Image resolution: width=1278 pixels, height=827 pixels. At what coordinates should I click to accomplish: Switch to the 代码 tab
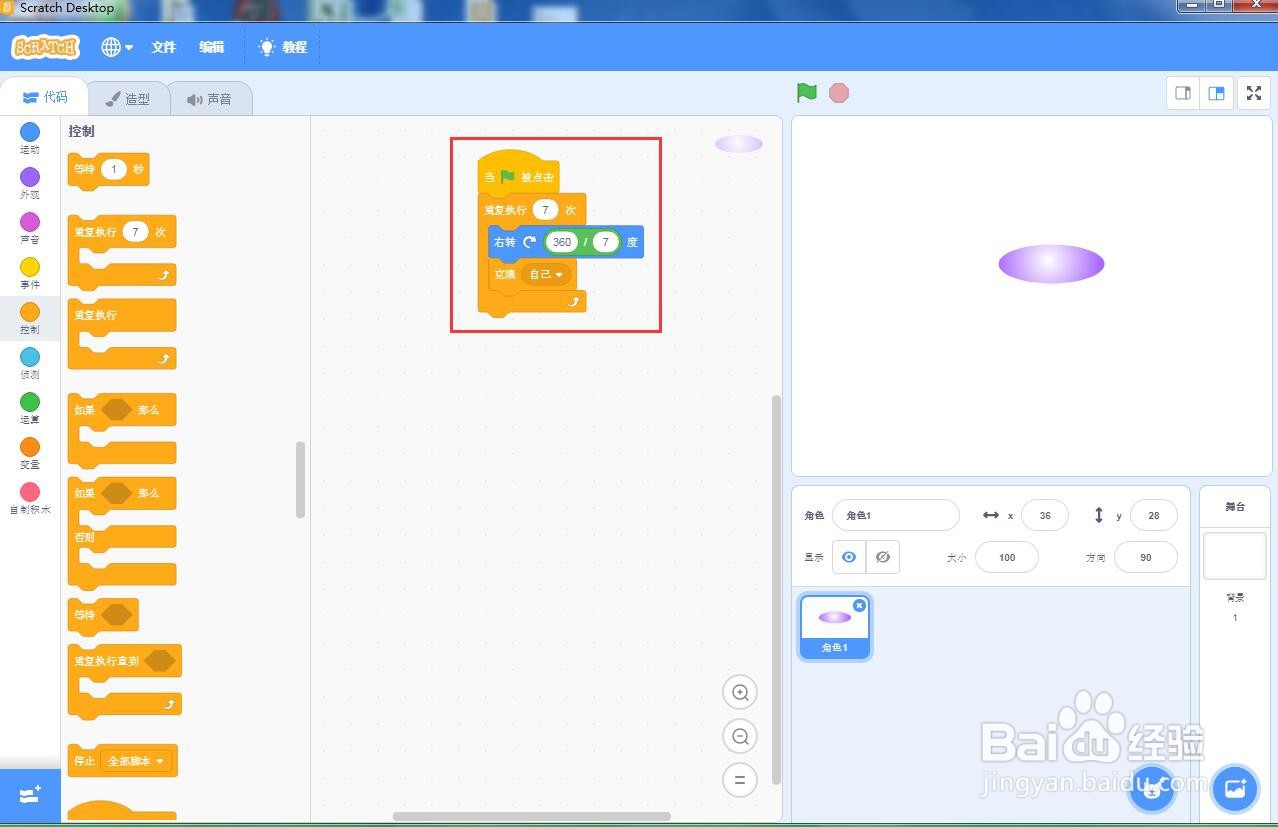click(x=45, y=97)
